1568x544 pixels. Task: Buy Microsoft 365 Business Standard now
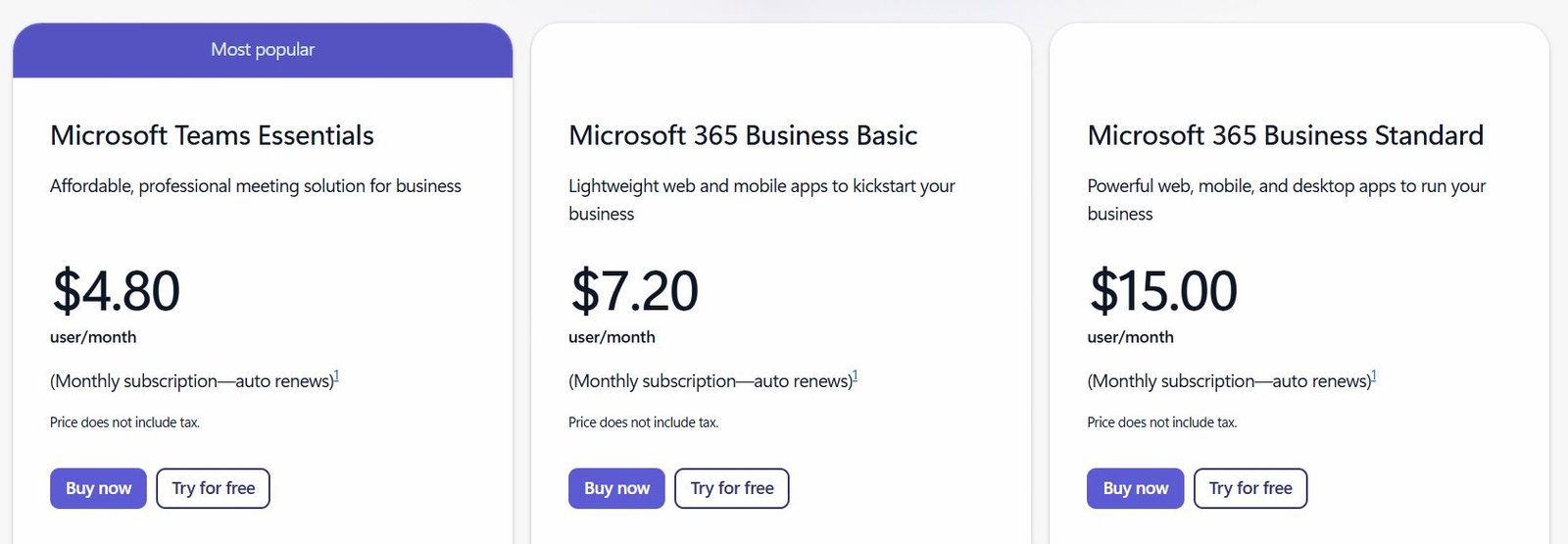(1135, 488)
